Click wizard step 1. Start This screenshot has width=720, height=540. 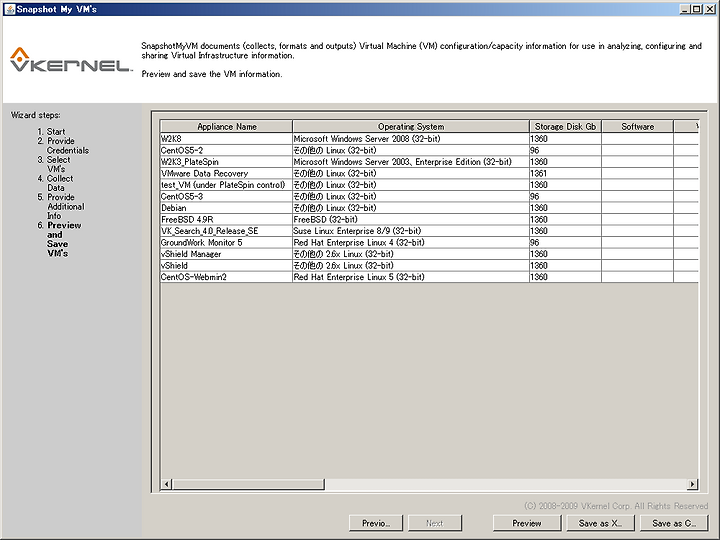[x=51, y=131]
